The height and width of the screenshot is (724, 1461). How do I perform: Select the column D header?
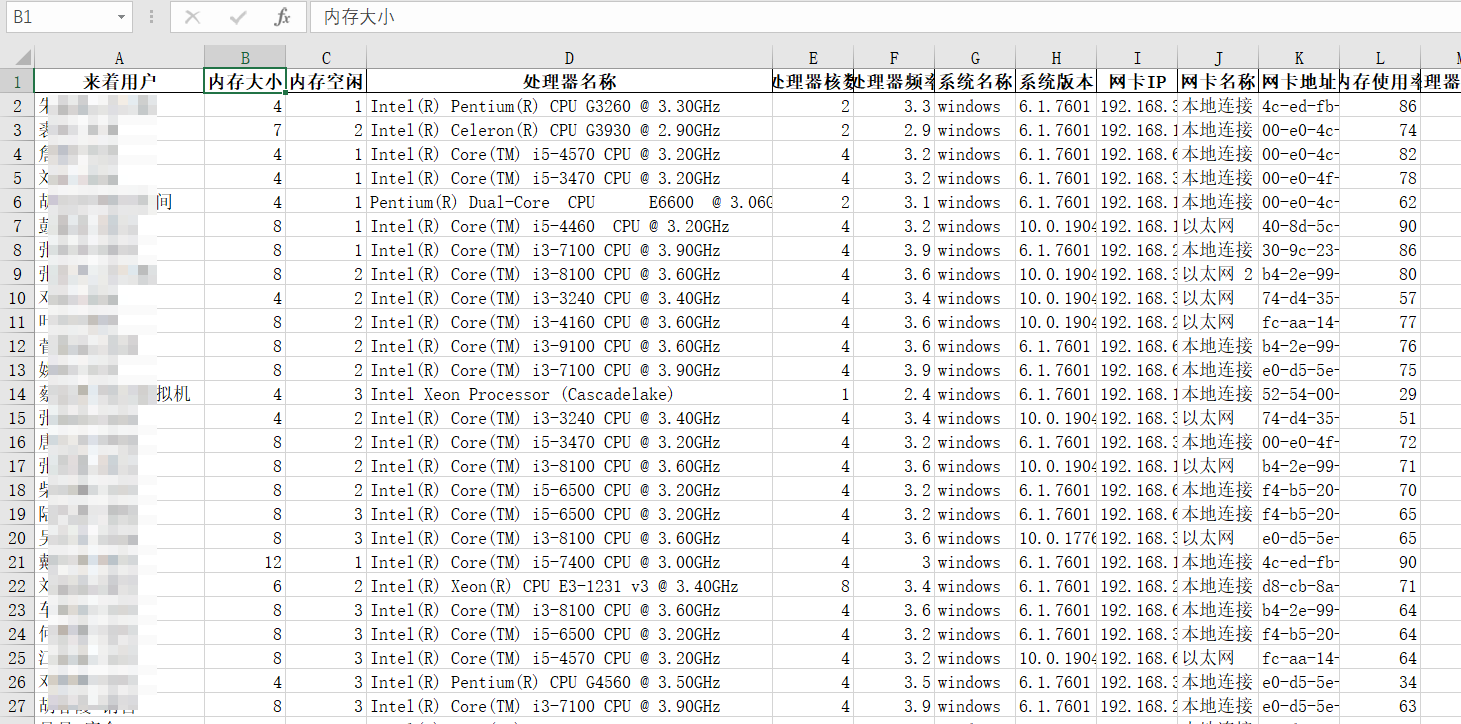(x=569, y=58)
